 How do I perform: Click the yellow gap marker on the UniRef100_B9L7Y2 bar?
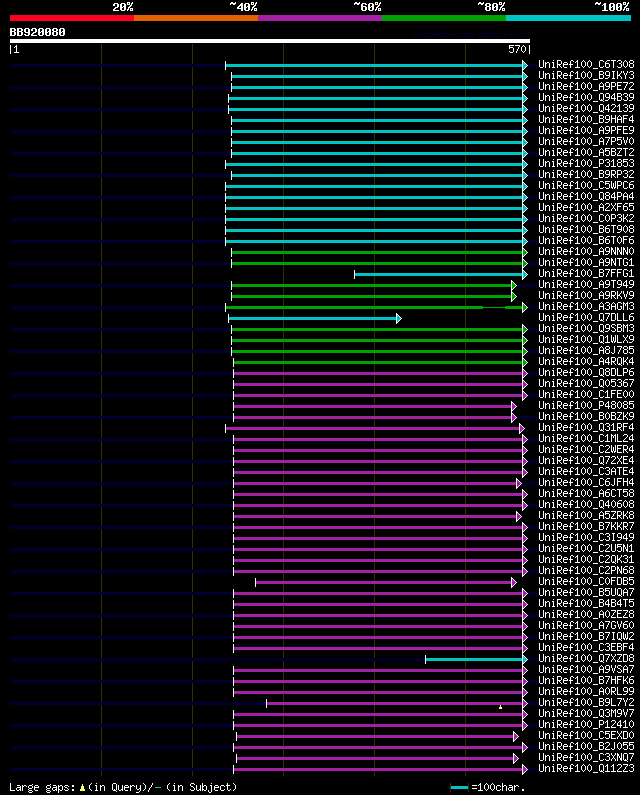(x=501, y=707)
